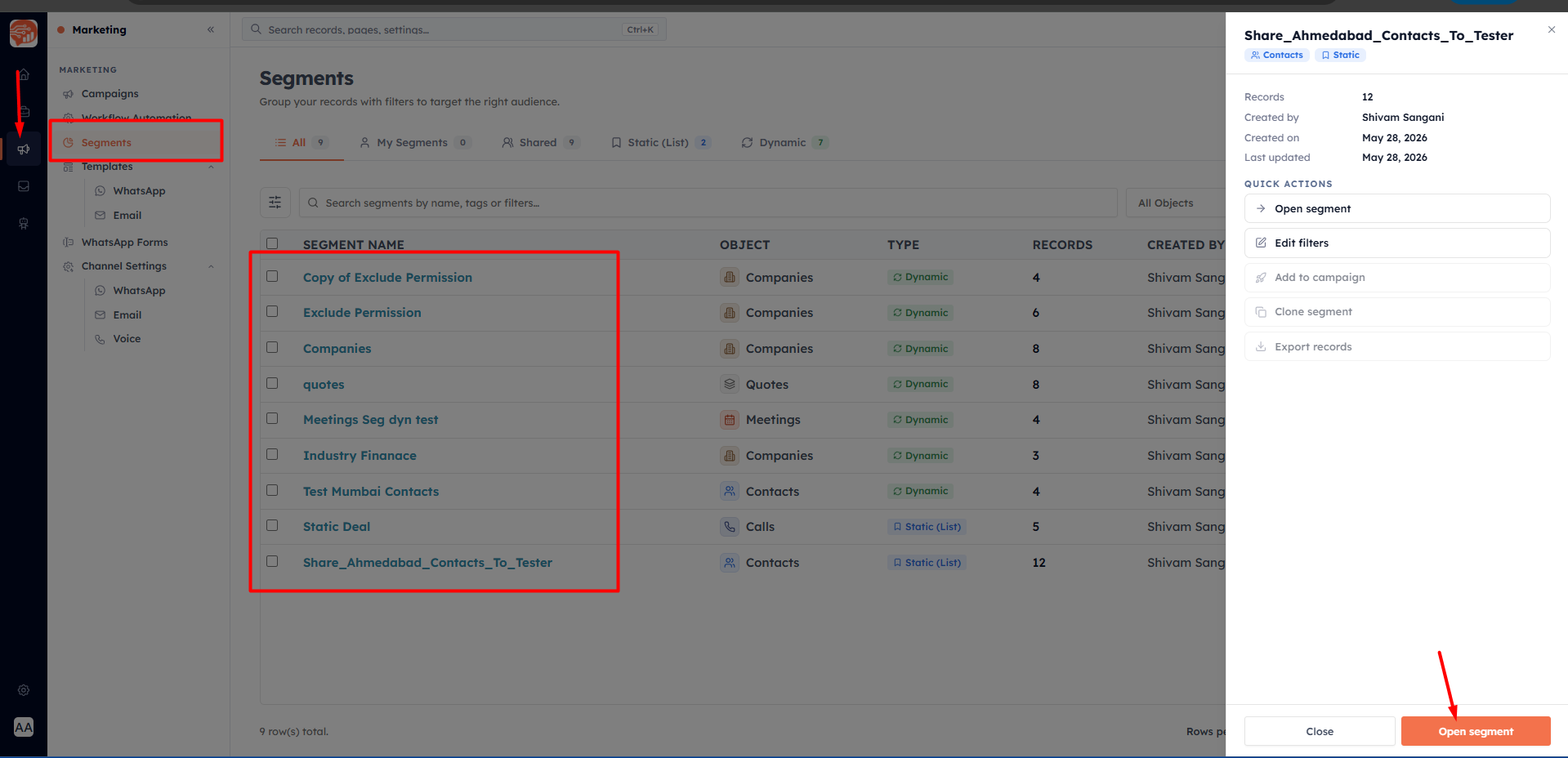Tick the Static Deal row checkbox
This screenshot has height=758, width=1568.
coord(272,526)
